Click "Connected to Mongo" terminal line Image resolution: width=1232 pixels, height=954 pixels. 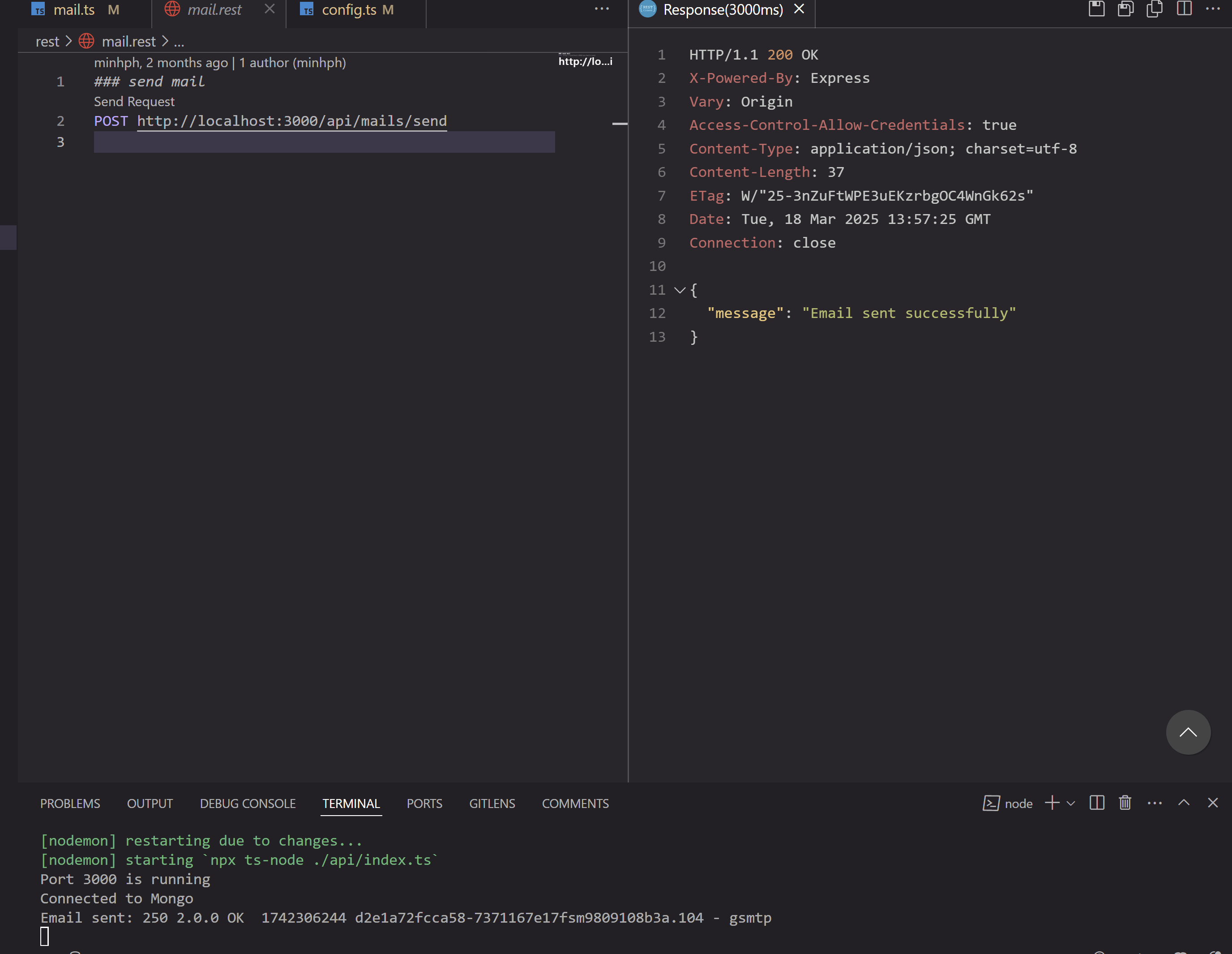click(117, 898)
